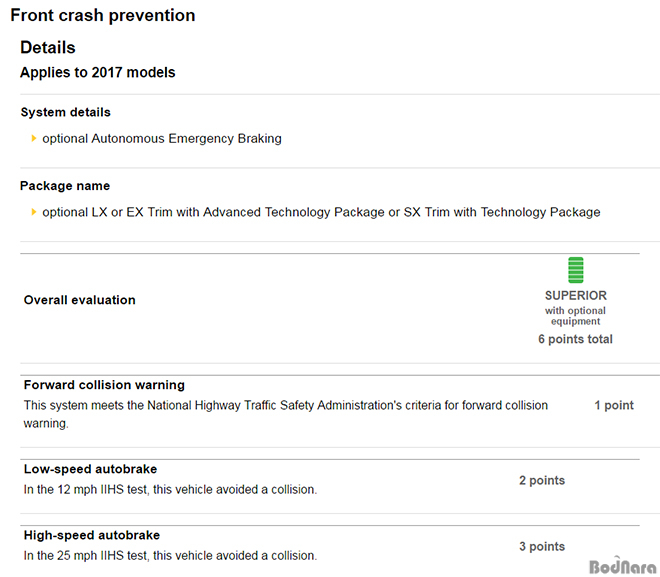
Task: Click the yellow arrow beside LX or EX Trim
Action: pos(34,212)
